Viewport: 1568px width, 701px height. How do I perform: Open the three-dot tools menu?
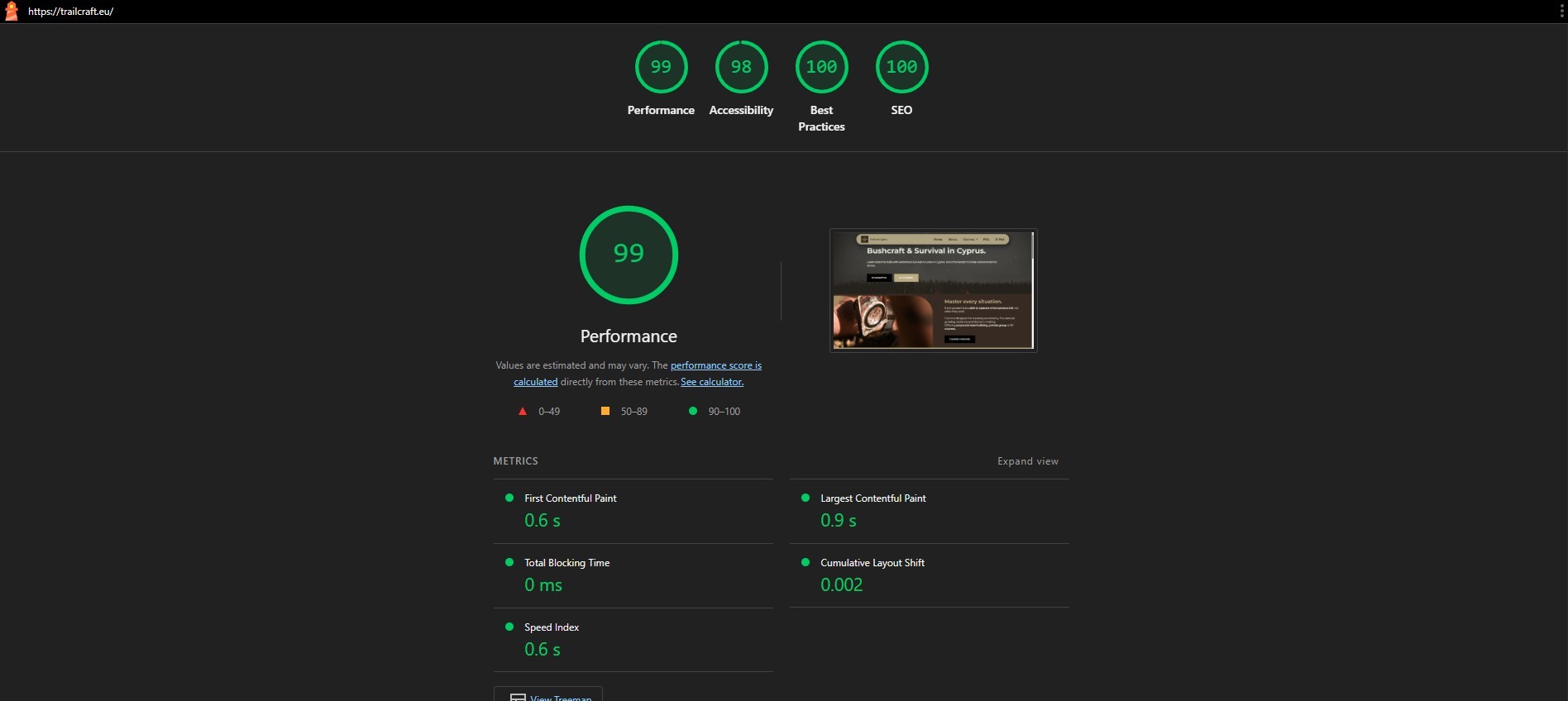tap(1561, 12)
